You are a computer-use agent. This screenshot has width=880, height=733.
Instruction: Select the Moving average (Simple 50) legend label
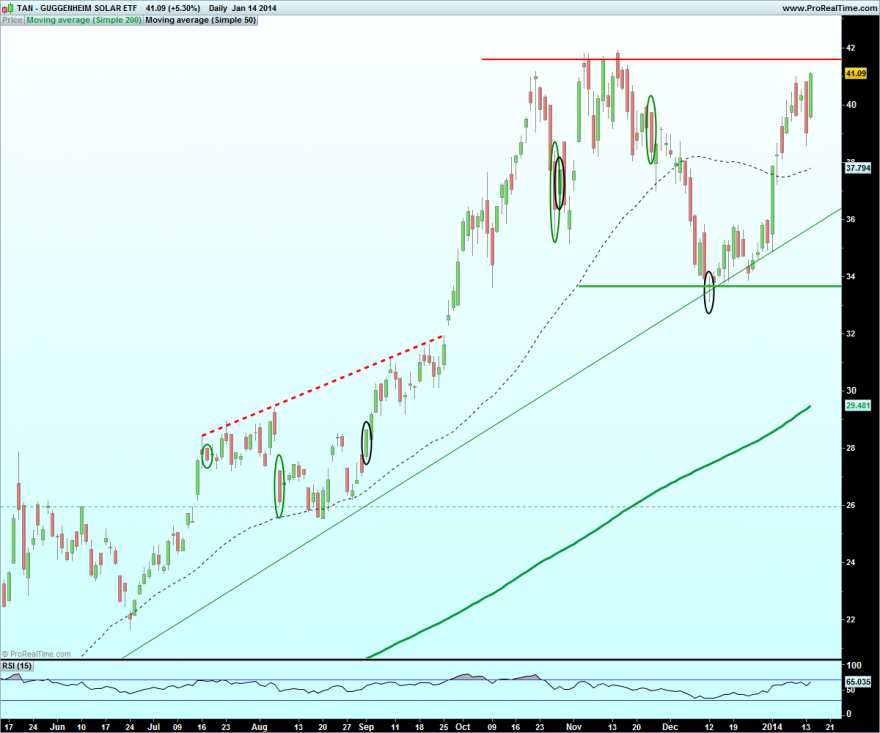click(201, 20)
